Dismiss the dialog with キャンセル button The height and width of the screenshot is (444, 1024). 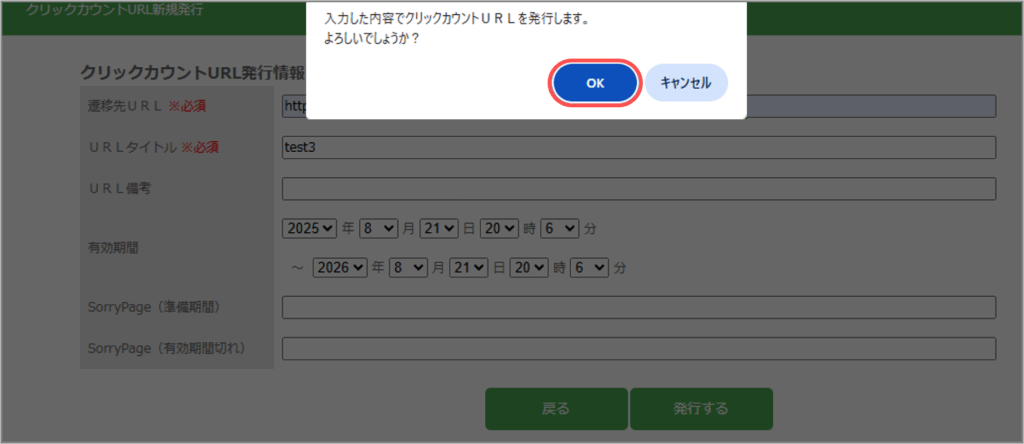pos(685,83)
